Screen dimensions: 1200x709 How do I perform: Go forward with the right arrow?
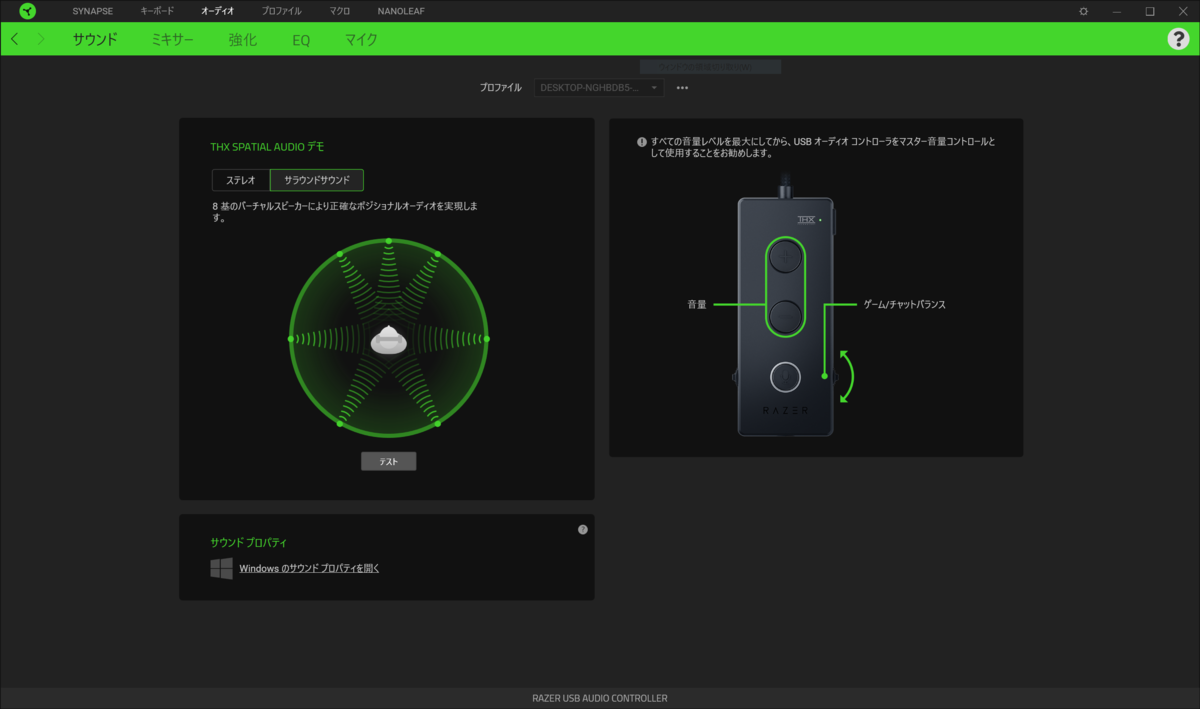point(41,39)
